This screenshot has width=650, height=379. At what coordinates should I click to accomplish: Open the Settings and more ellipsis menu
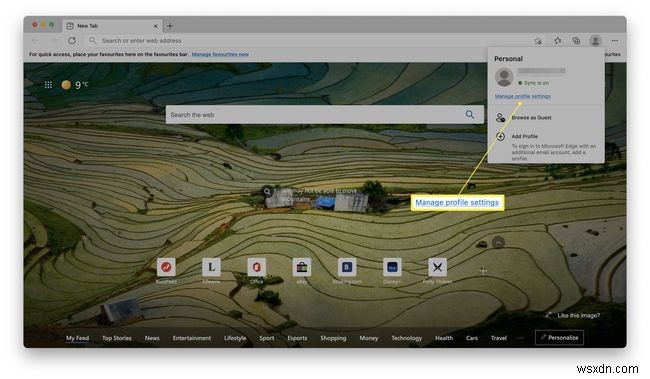[x=615, y=41]
